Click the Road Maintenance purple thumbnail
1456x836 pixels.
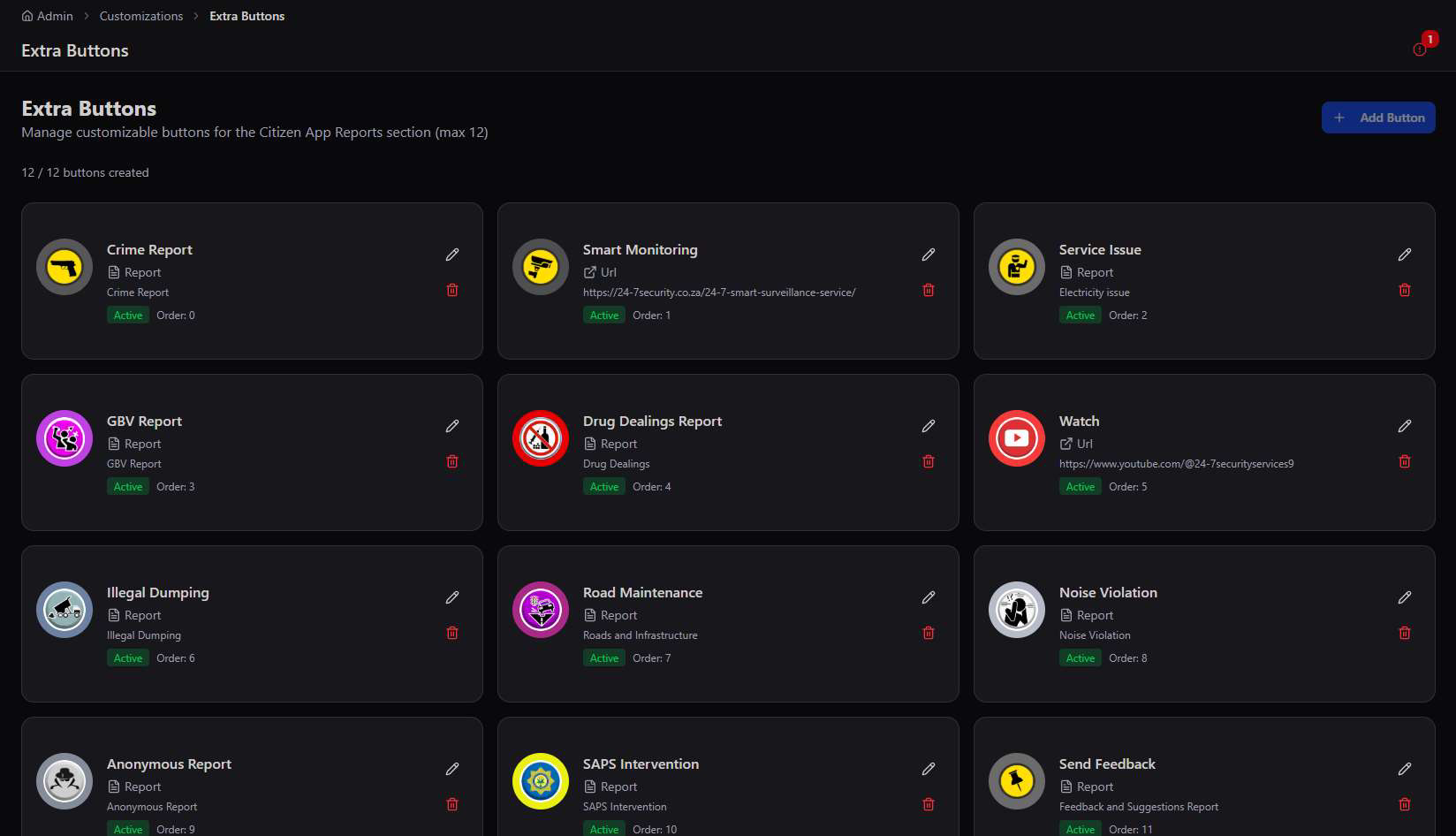[x=541, y=610]
